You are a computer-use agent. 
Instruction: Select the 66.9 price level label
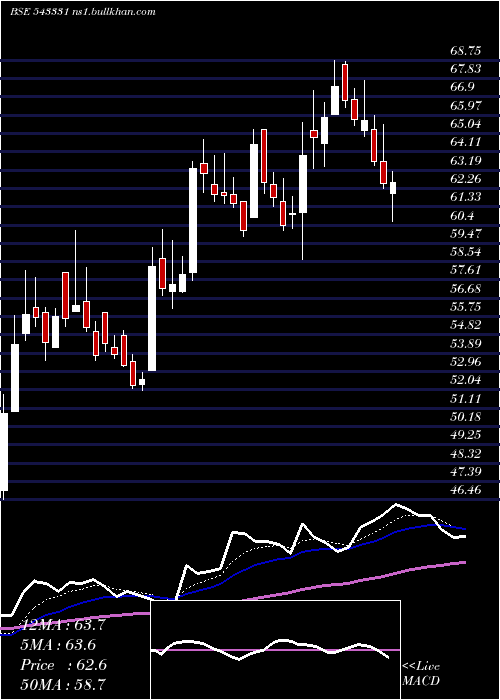pos(462,88)
